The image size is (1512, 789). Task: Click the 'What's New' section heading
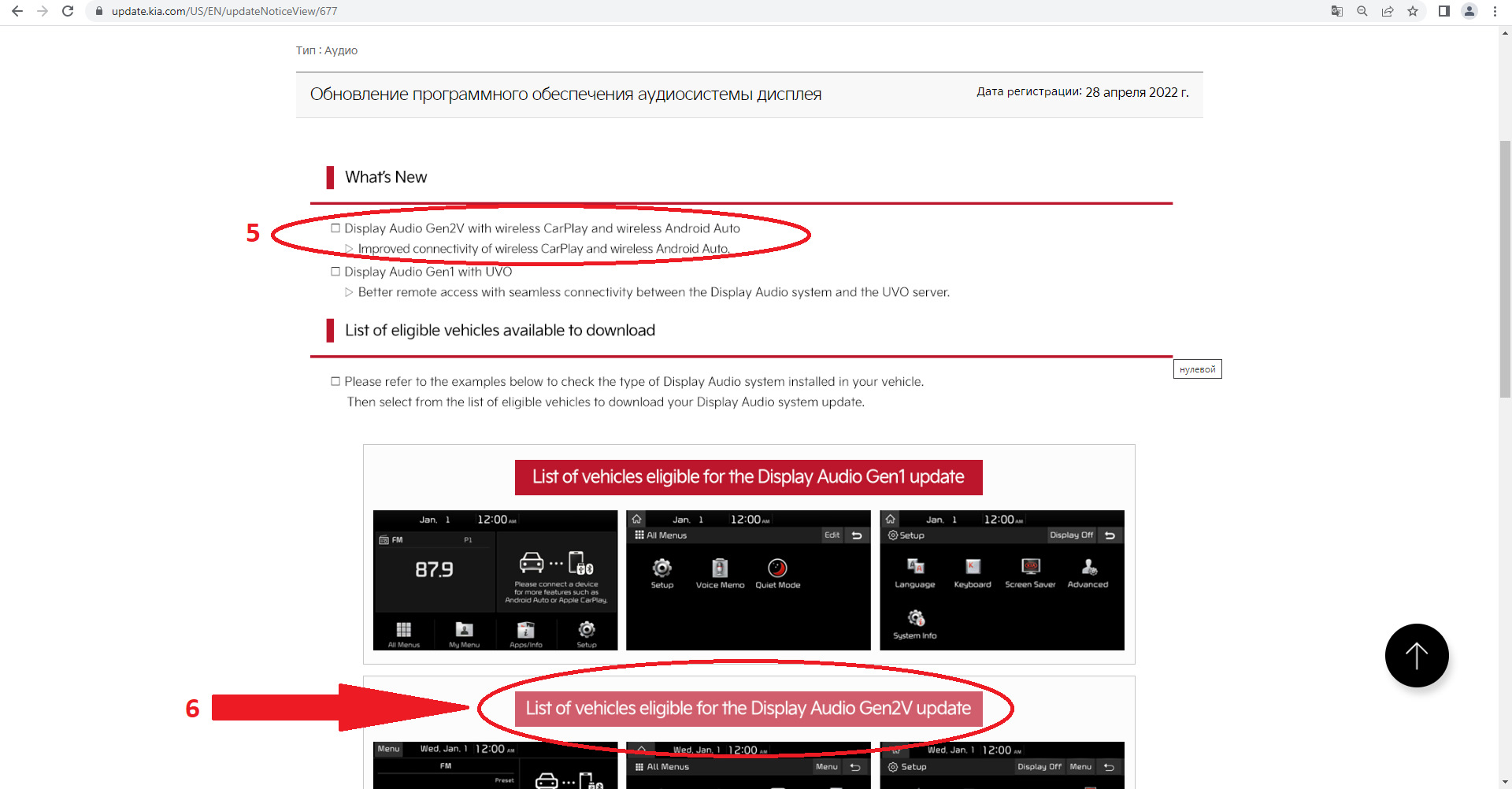pos(386,177)
